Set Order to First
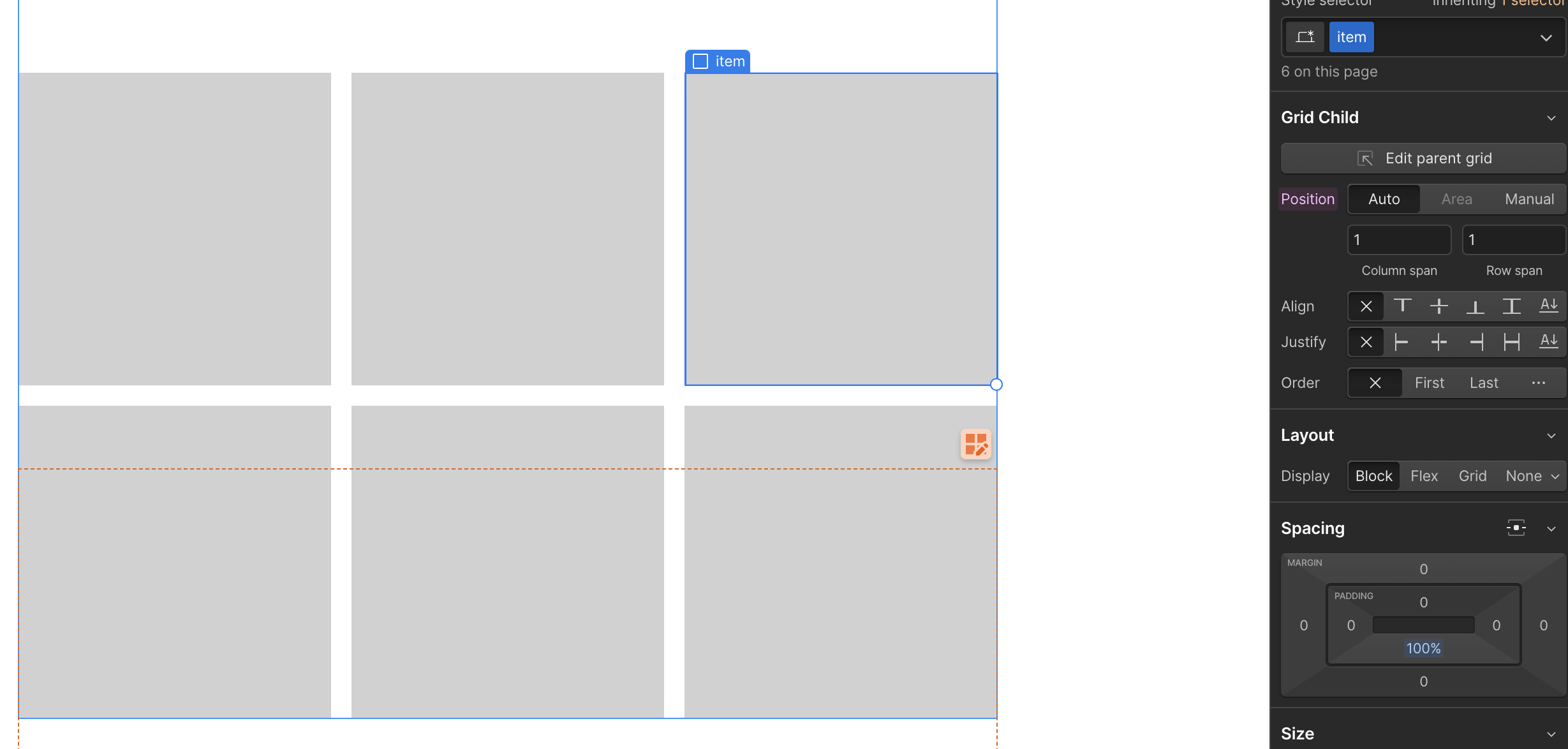This screenshot has height=749, width=1568. click(1429, 383)
